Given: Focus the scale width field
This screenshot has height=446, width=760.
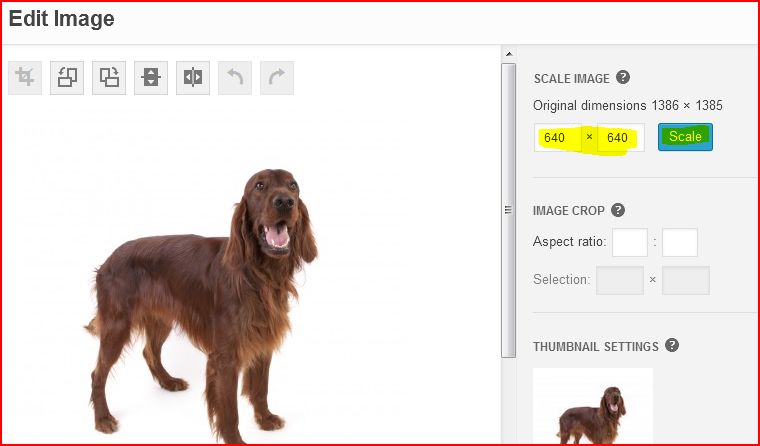Looking at the screenshot, I should 558,138.
